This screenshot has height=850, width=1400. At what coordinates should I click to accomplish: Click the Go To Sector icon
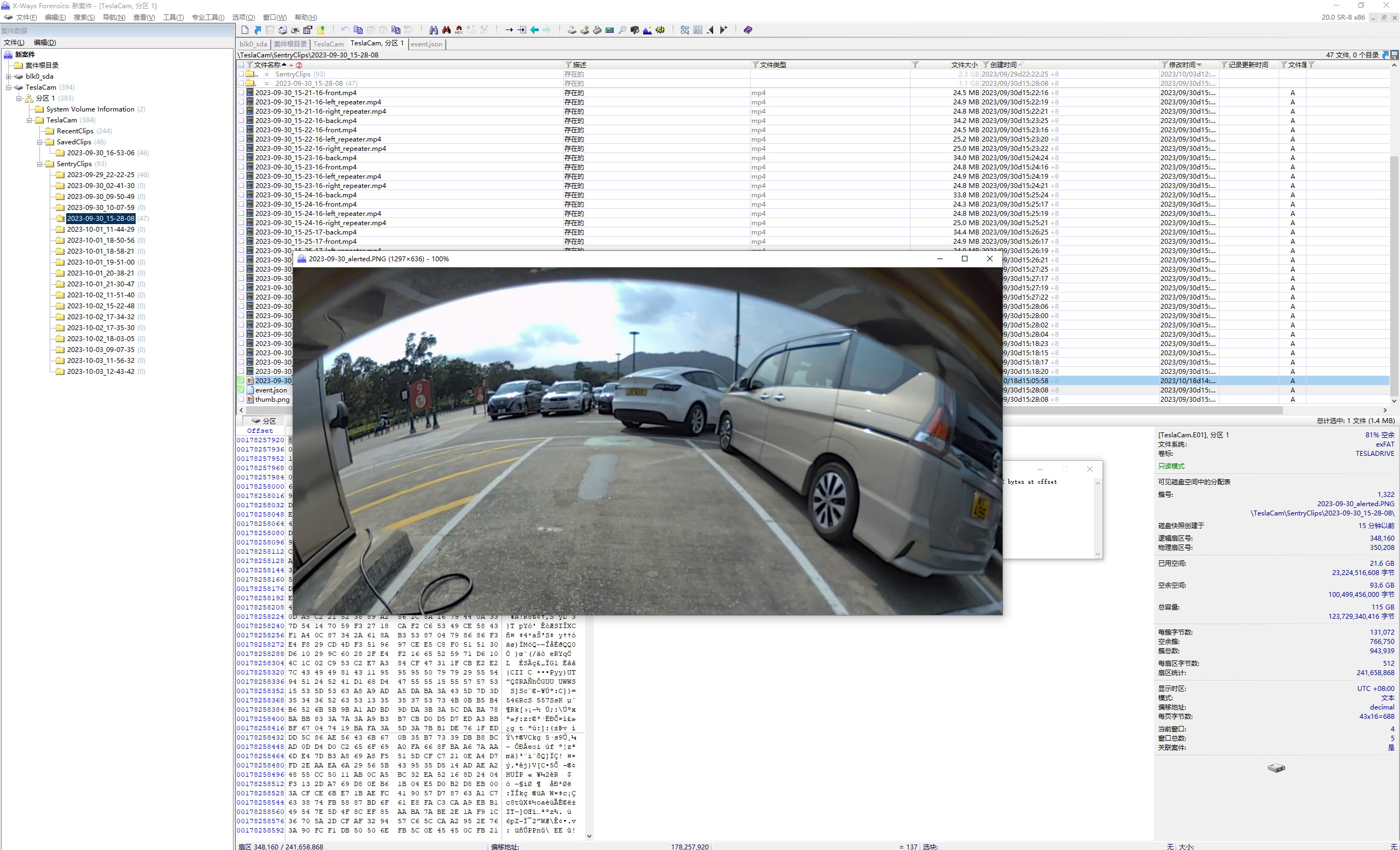click(522, 30)
